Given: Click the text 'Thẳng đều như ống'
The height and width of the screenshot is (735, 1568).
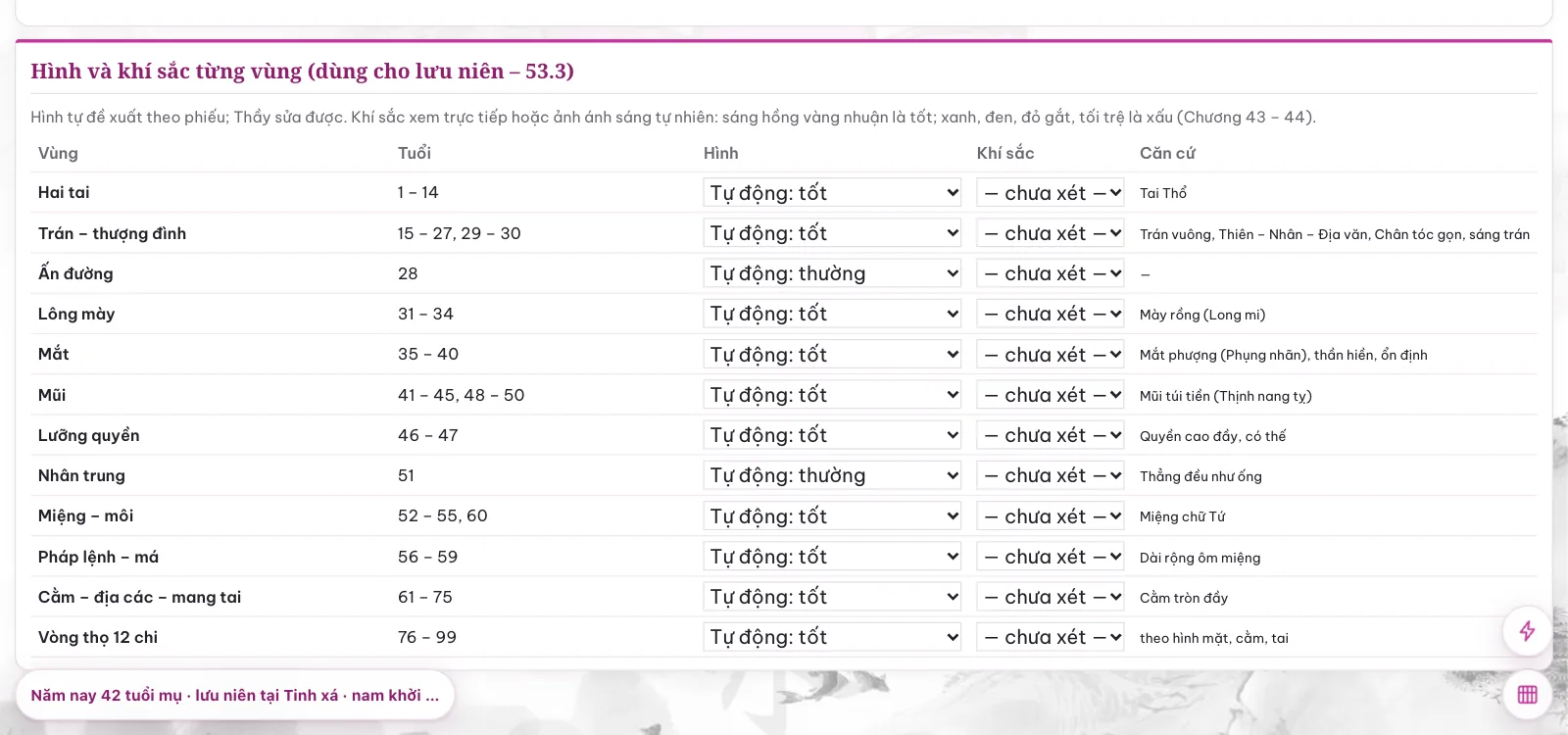Looking at the screenshot, I should pos(1200,476).
